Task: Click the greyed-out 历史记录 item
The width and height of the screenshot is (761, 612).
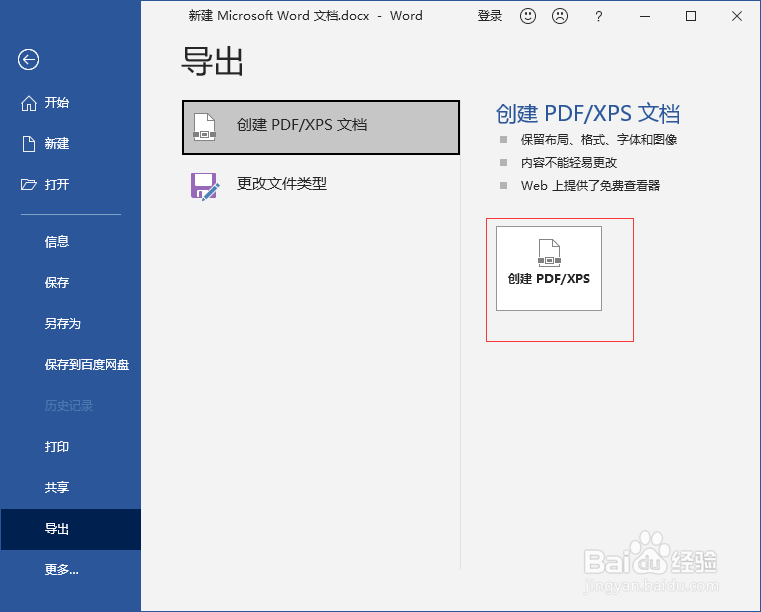Action: 68,406
